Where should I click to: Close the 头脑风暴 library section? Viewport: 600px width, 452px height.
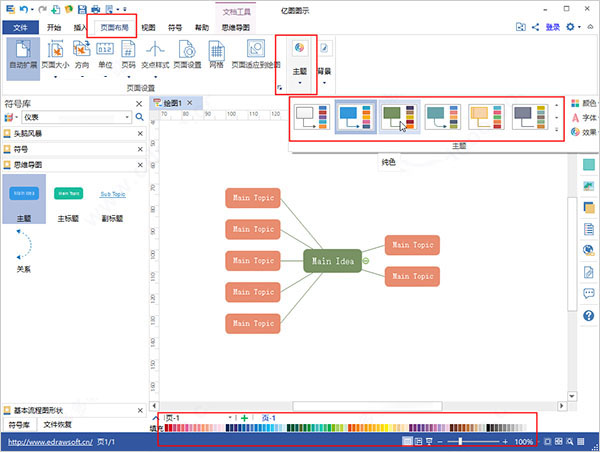click(140, 134)
